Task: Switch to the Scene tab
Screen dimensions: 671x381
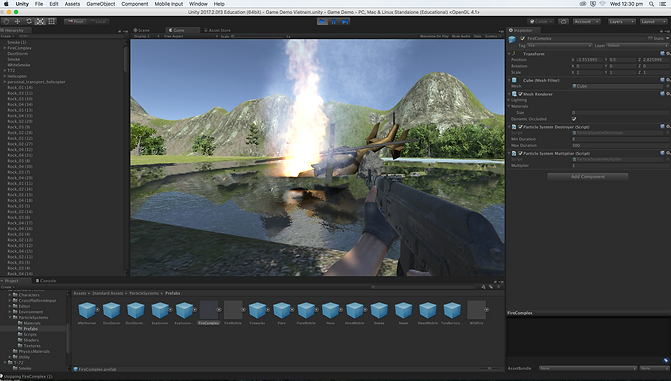Action: pyautogui.click(x=142, y=30)
